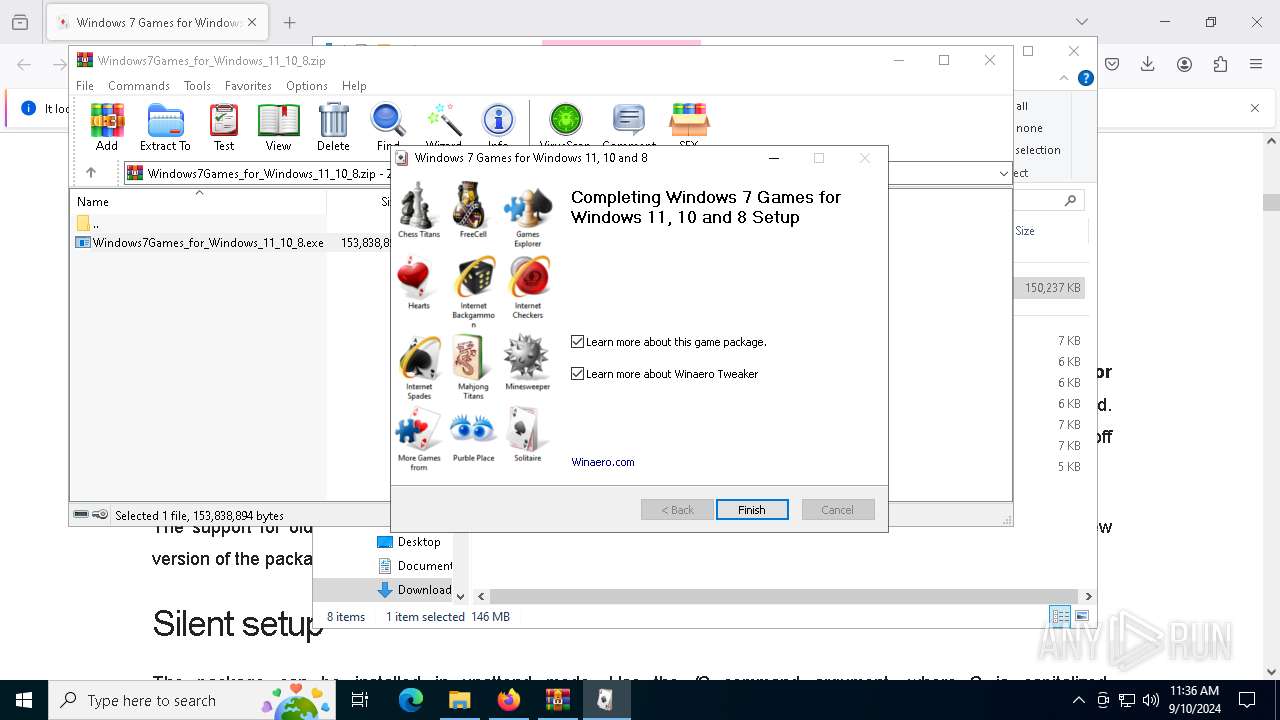Open the Options menu

(x=307, y=86)
